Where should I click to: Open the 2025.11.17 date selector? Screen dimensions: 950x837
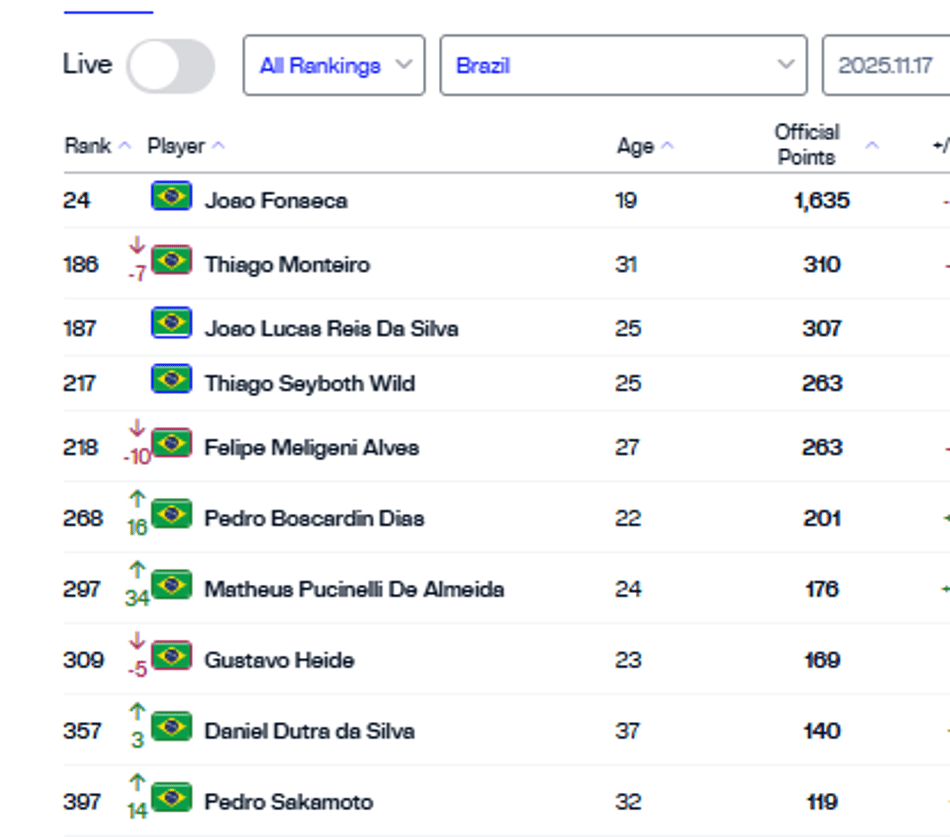[x=886, y=65]
